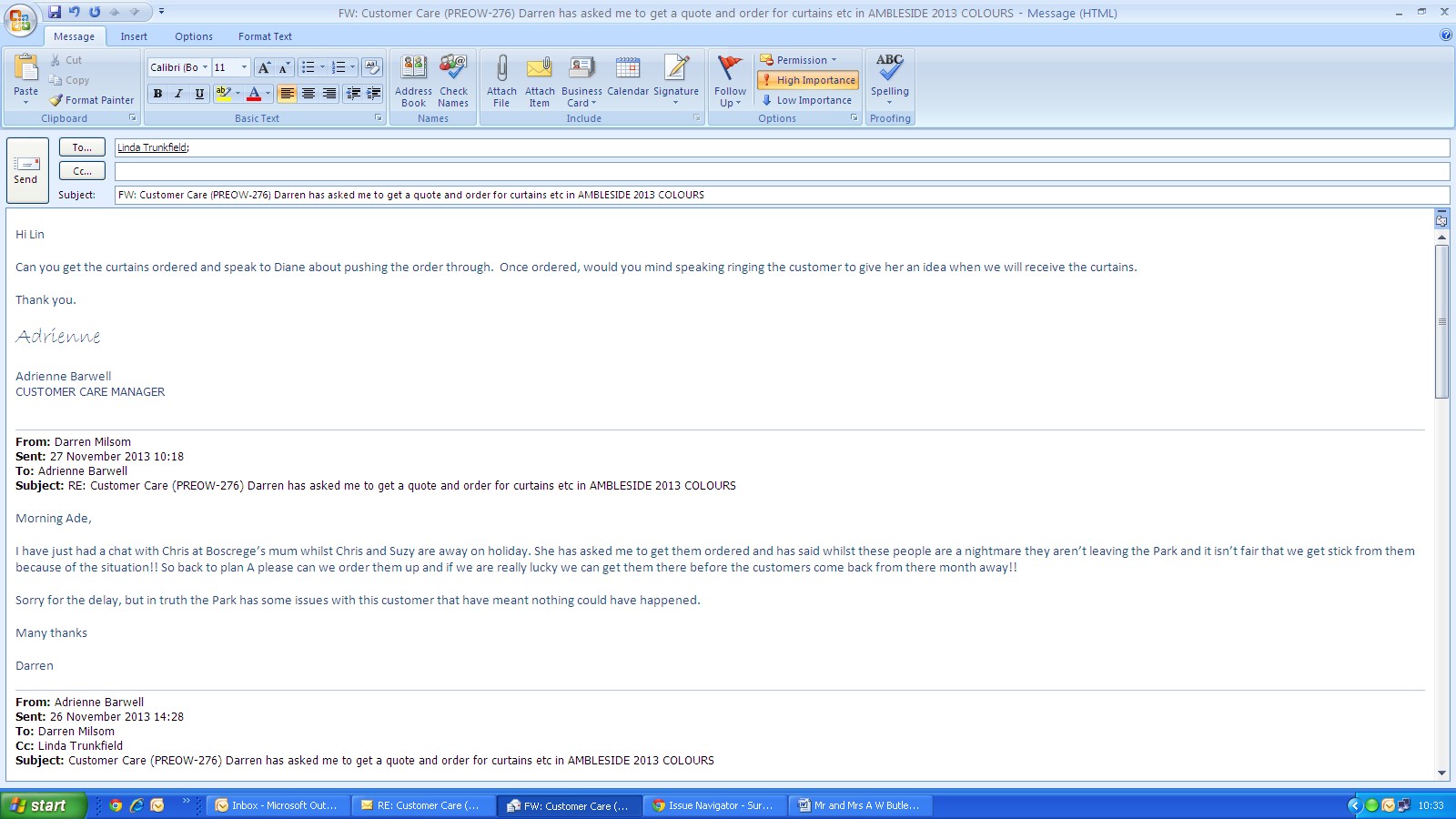Switch to RE: Customer Care taskbar window
Screen dimensions: 1456x819
pyautogui.click(x=425, y=805)
